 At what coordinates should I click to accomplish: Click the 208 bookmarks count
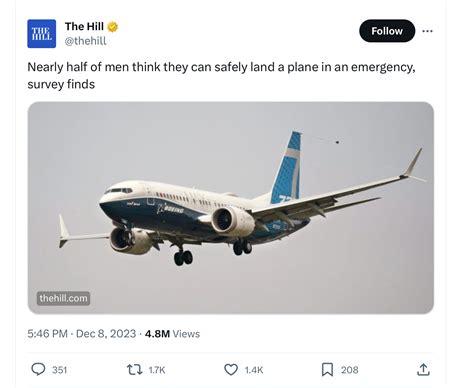click(350, 370)
